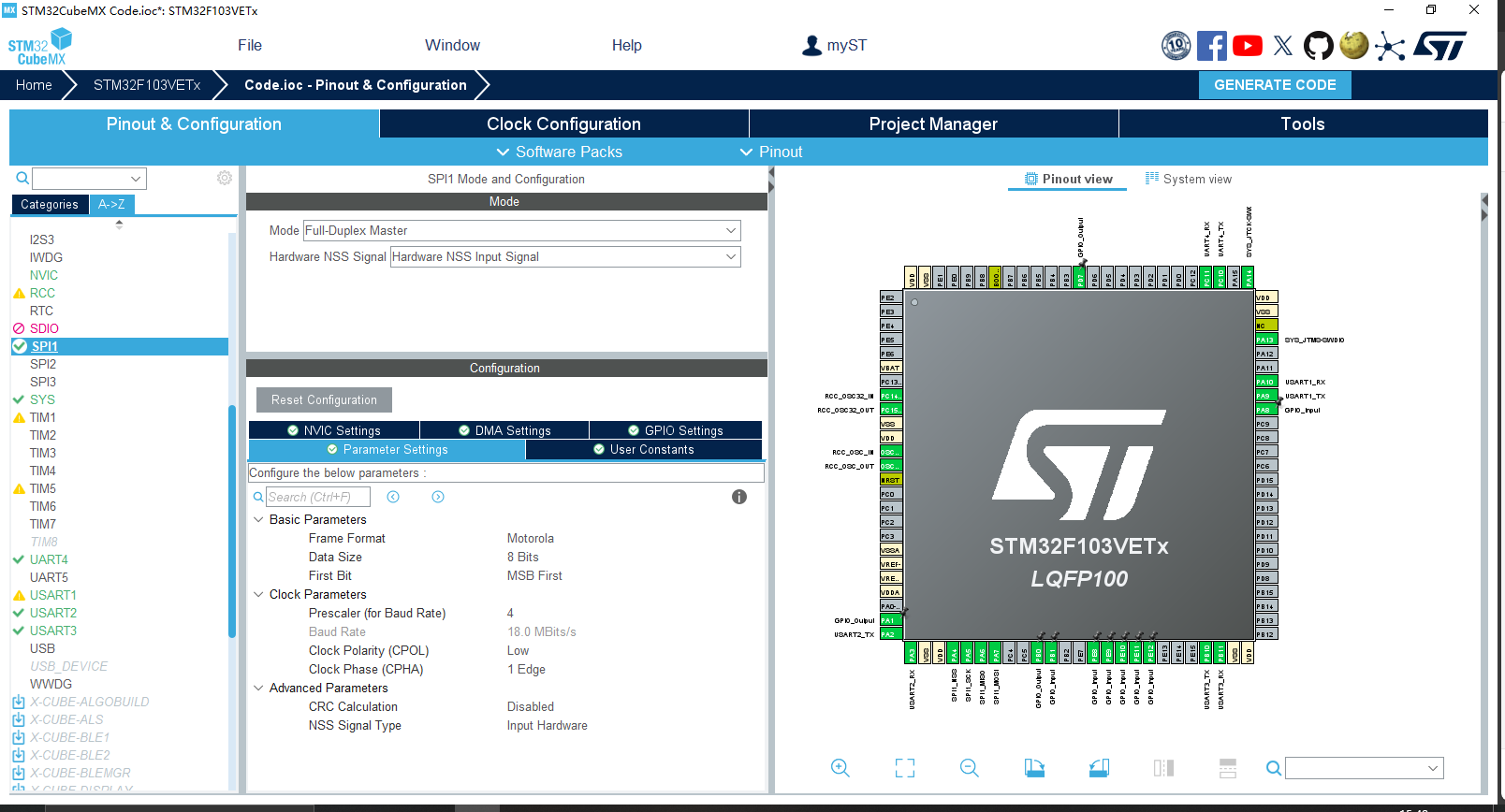Download the X-CUBE-ALGOBUILD pack
This screenshot has height=812, width=1505.
(x=18, y=702)
